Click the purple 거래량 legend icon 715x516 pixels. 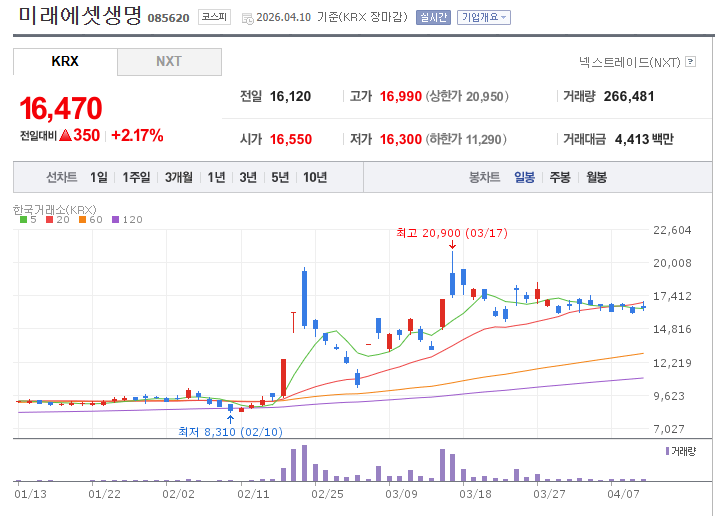(668, 452)
